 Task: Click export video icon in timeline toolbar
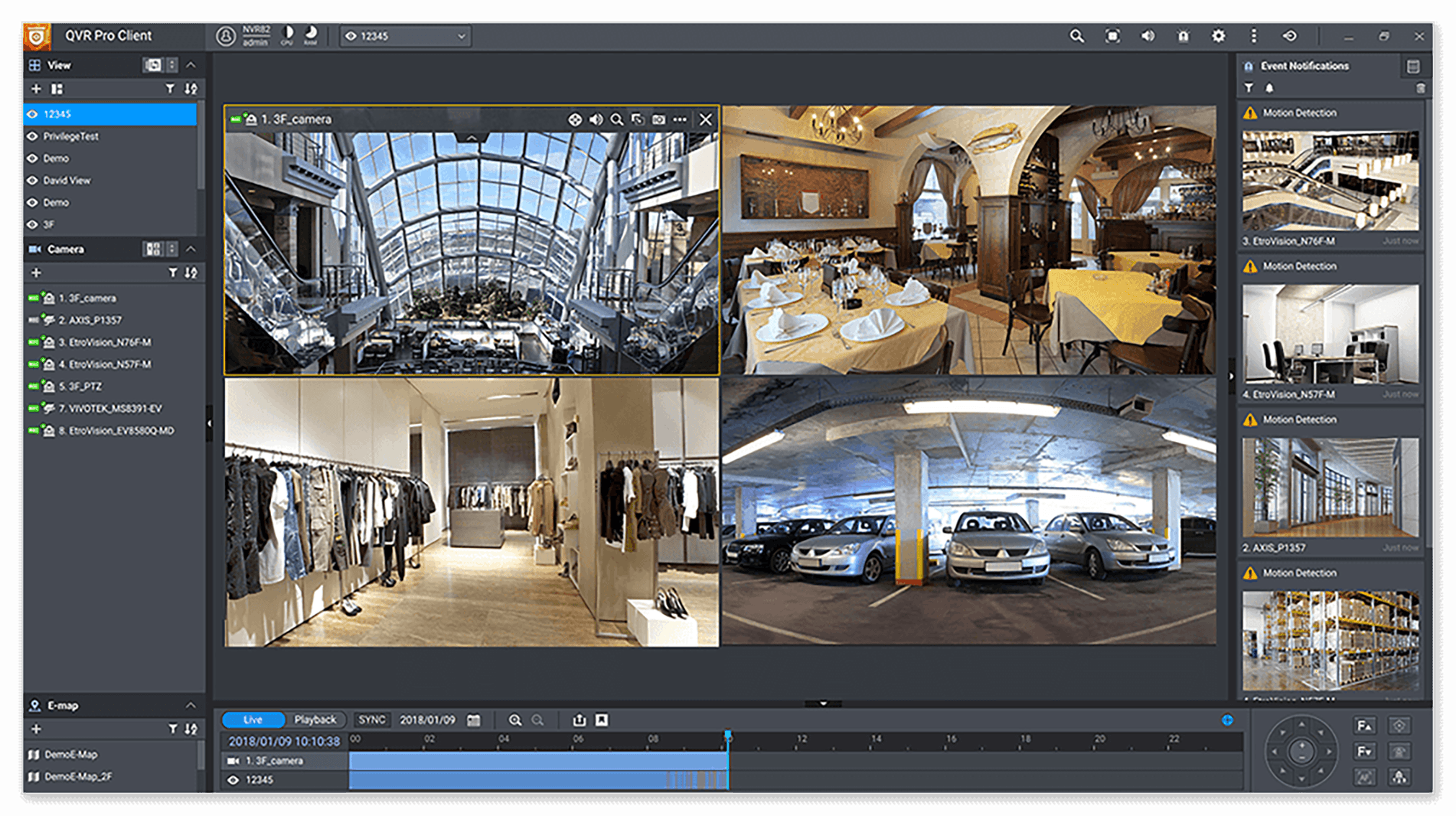(x=579, y=720)
